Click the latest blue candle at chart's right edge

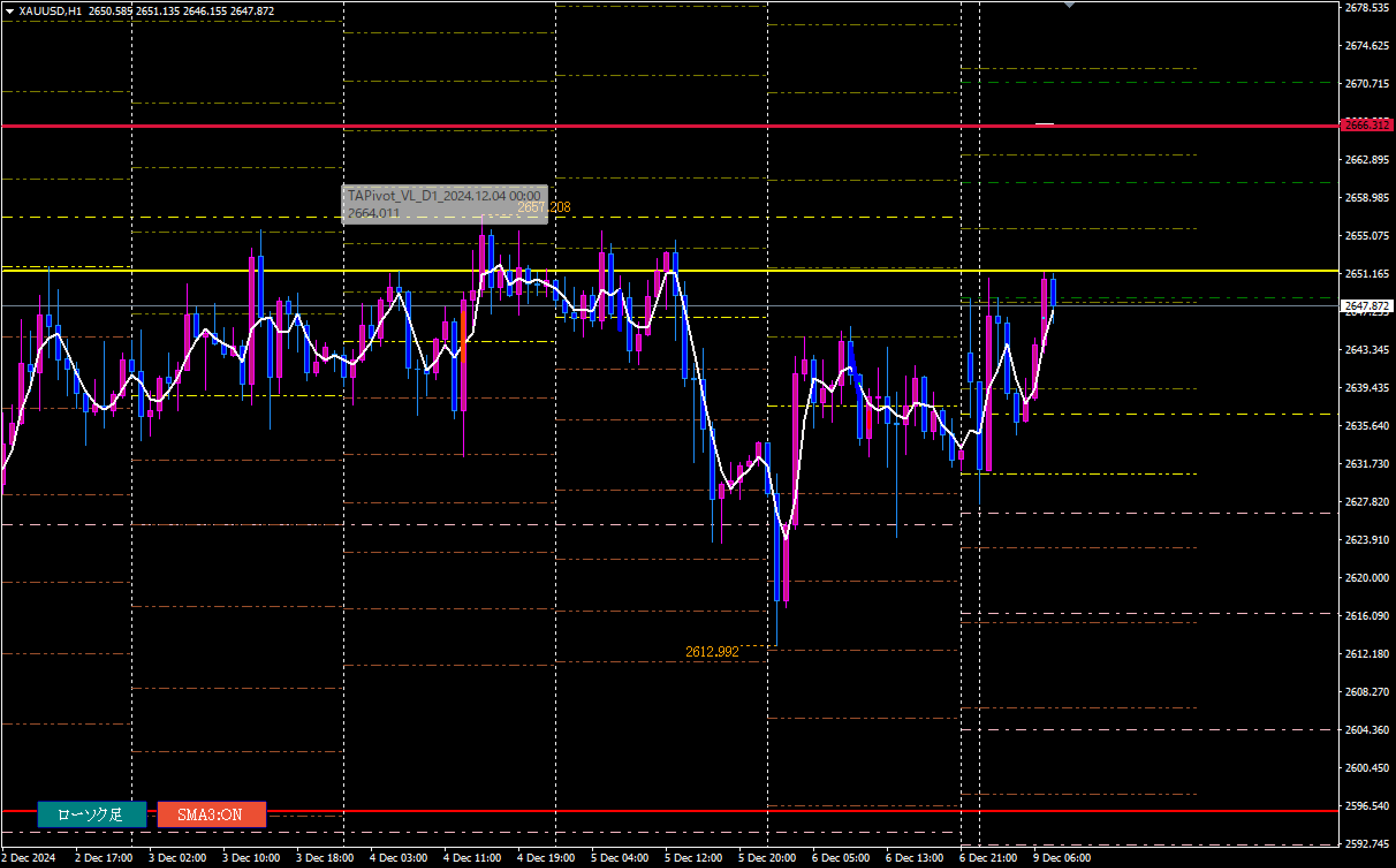pos(1053,293)
